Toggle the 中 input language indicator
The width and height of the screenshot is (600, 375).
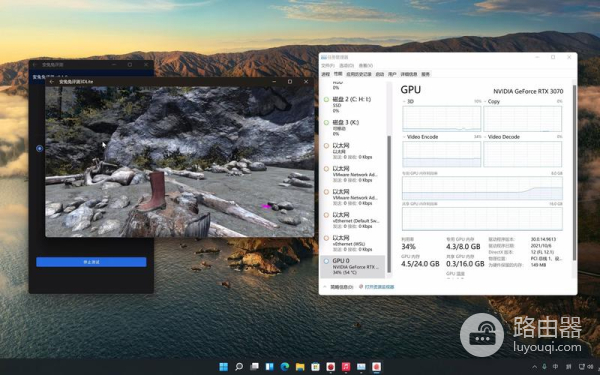(555, 367)
